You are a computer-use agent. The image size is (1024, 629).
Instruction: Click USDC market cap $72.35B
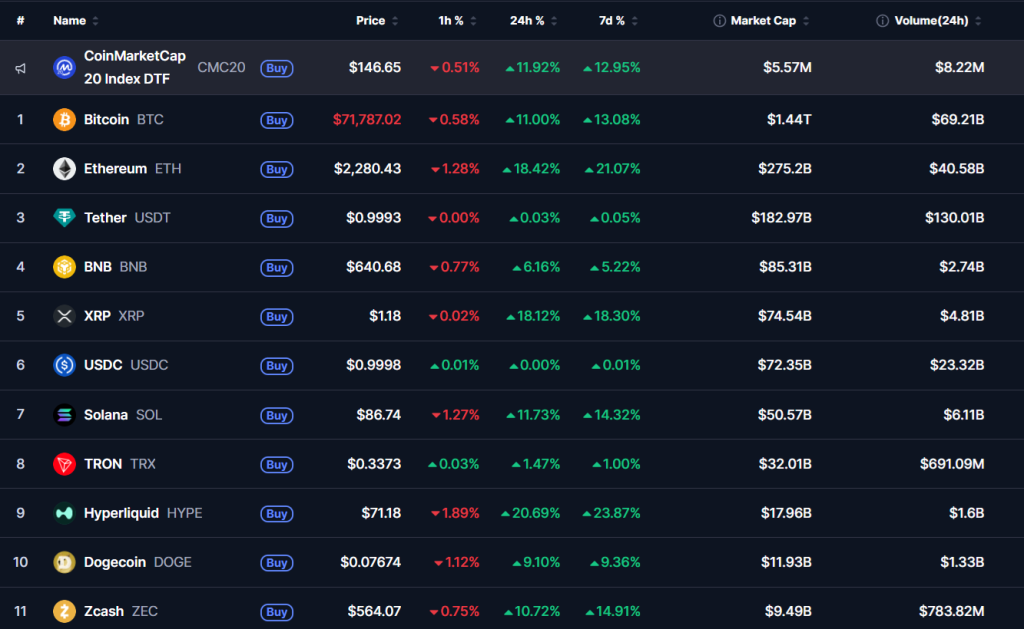784,365
